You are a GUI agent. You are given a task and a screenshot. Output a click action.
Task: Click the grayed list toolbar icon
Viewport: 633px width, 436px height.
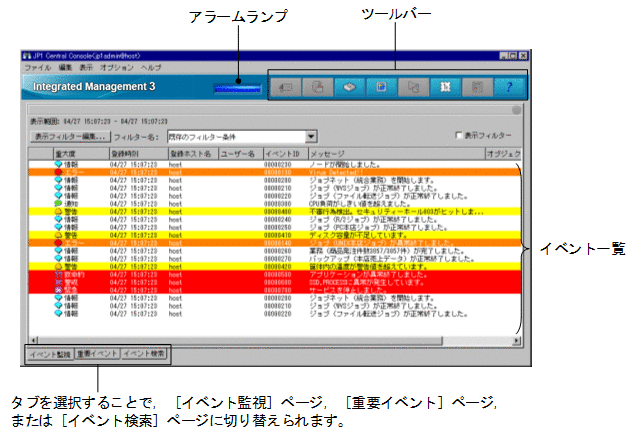477,87
